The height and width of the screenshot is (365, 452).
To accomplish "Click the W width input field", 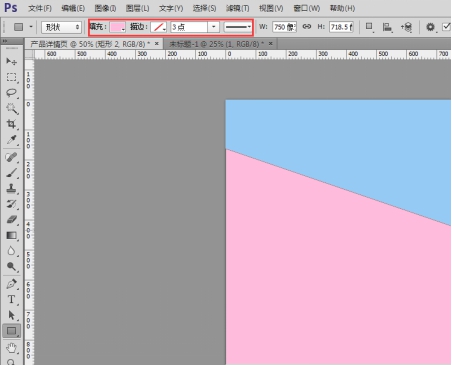I will click(x=284, y=27).
